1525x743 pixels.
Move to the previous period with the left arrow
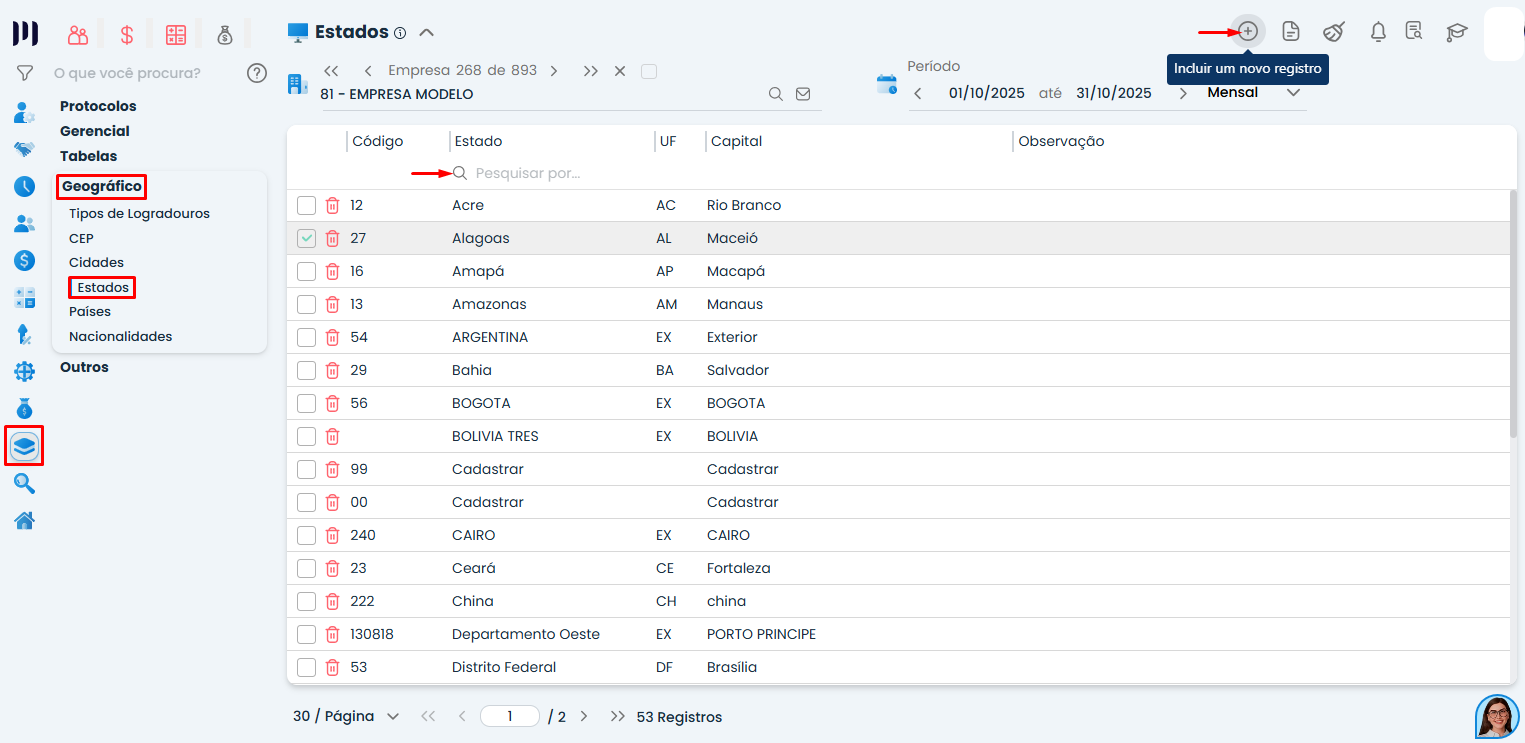[x=918, y=94]
